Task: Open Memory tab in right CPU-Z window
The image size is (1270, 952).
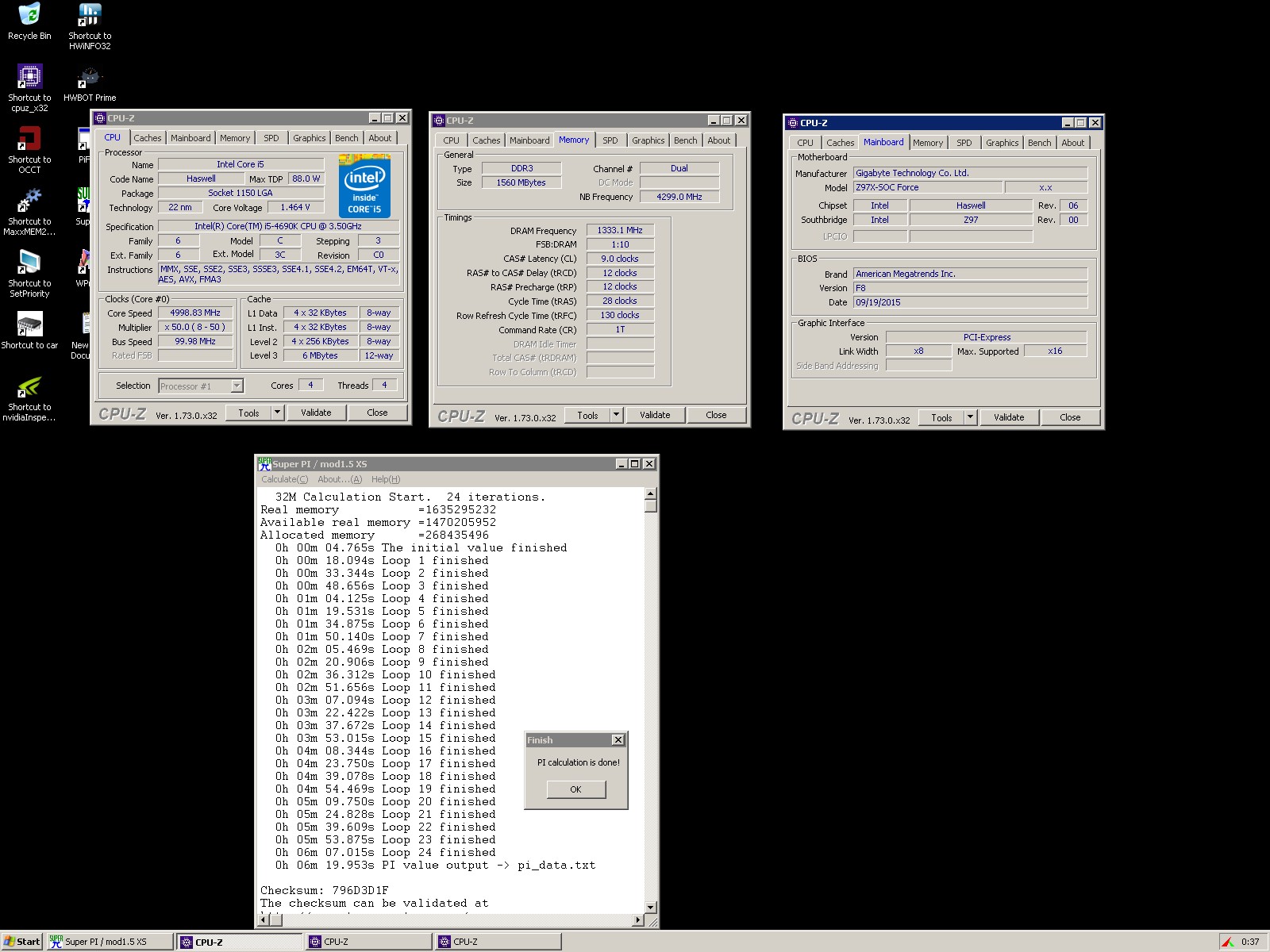Action: coord(927,143)
